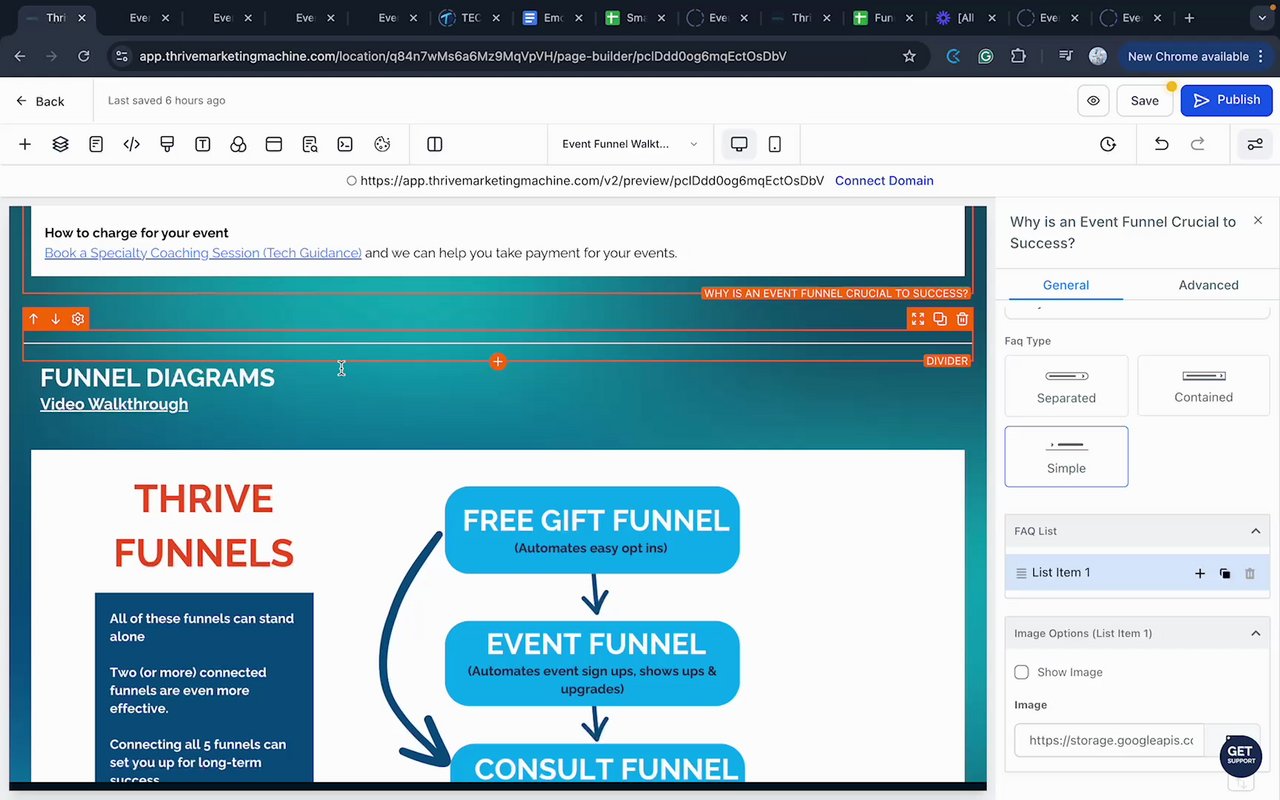Switch to desktop view icon
1280x800 pixels.
pos(739,144)
